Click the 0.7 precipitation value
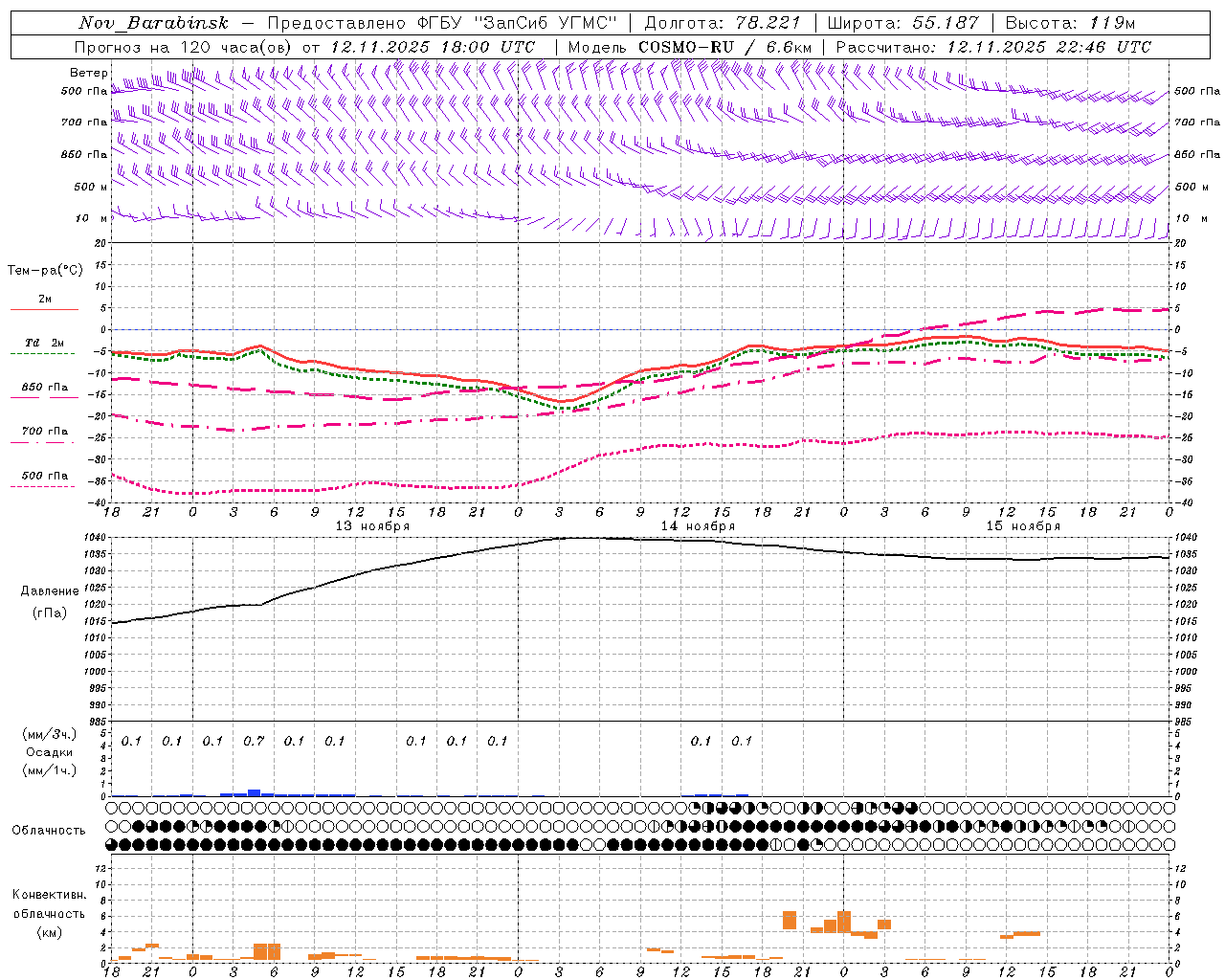The height and width of the screenshot is (980, 1225). 254,742
